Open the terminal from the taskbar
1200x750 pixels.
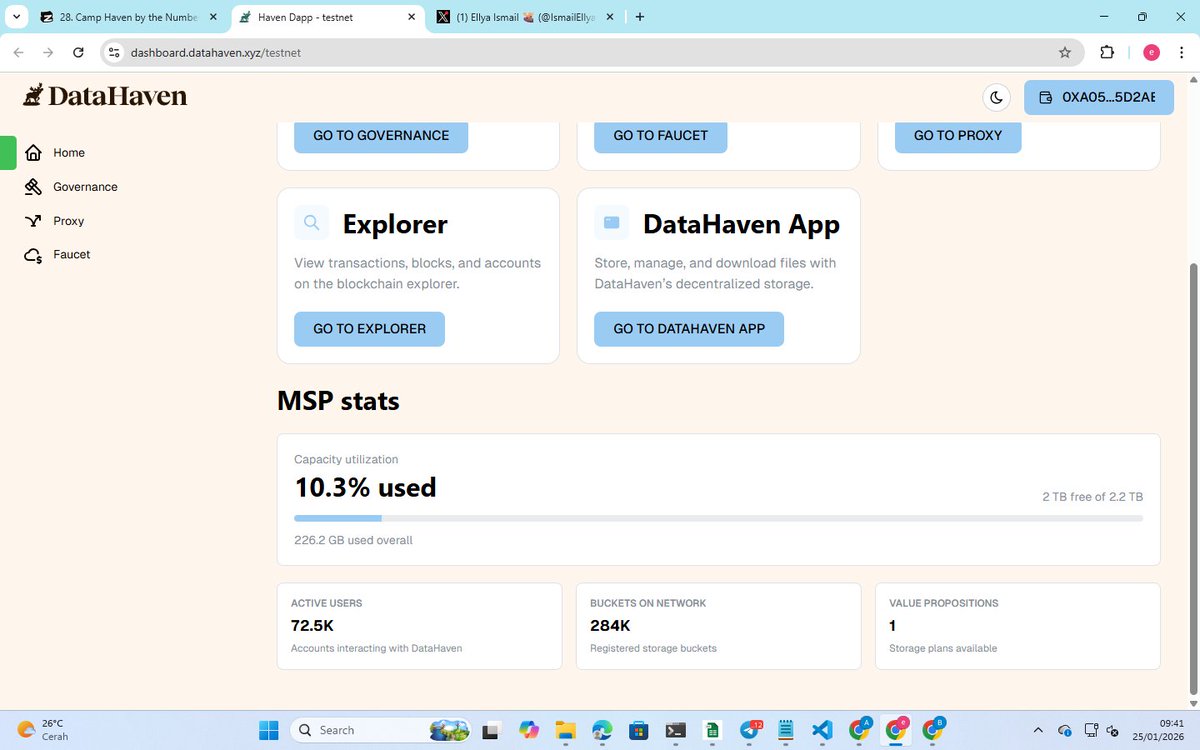coord(676,730)
